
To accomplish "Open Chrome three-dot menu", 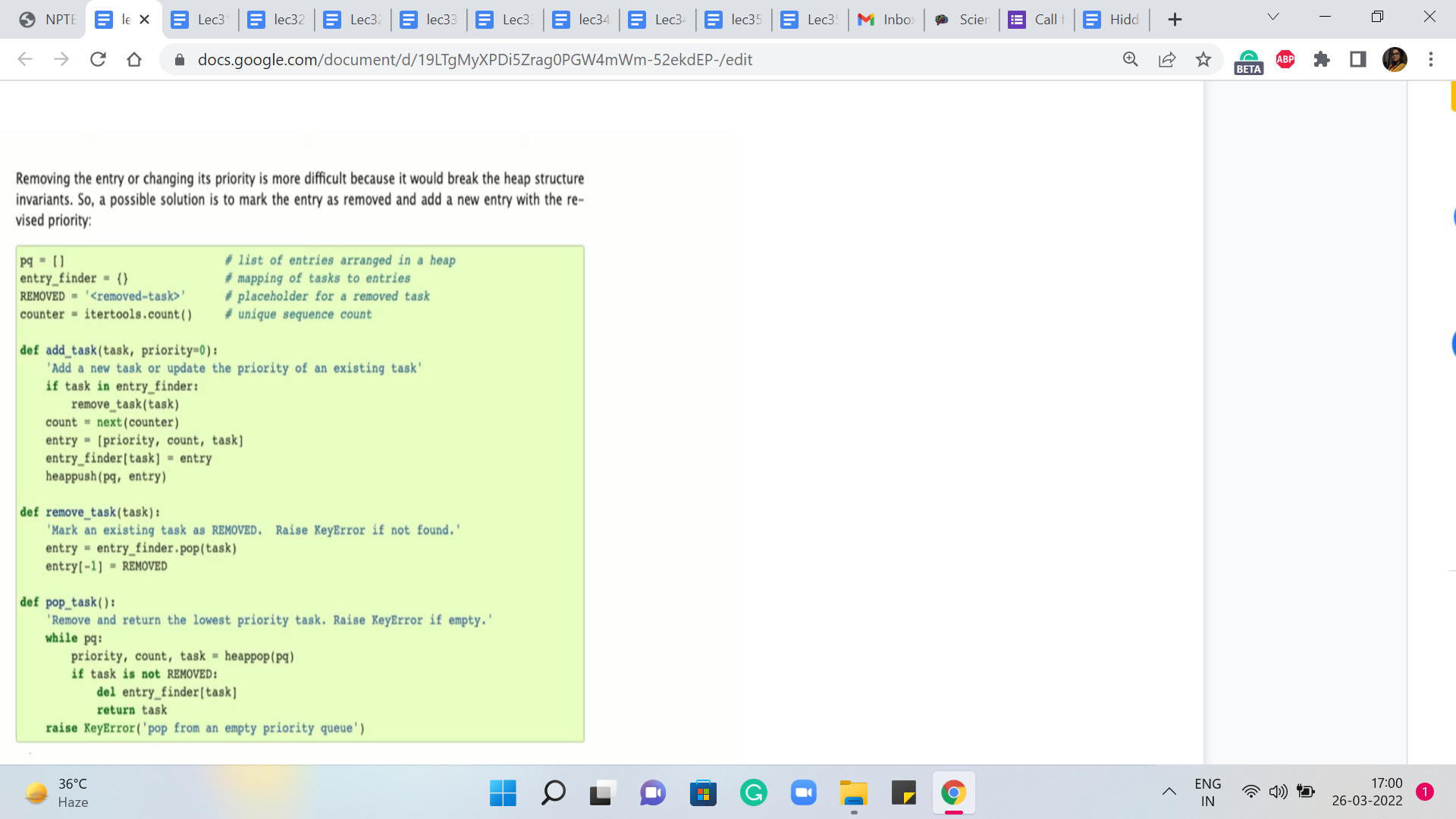I will (x=1431, y=59).
